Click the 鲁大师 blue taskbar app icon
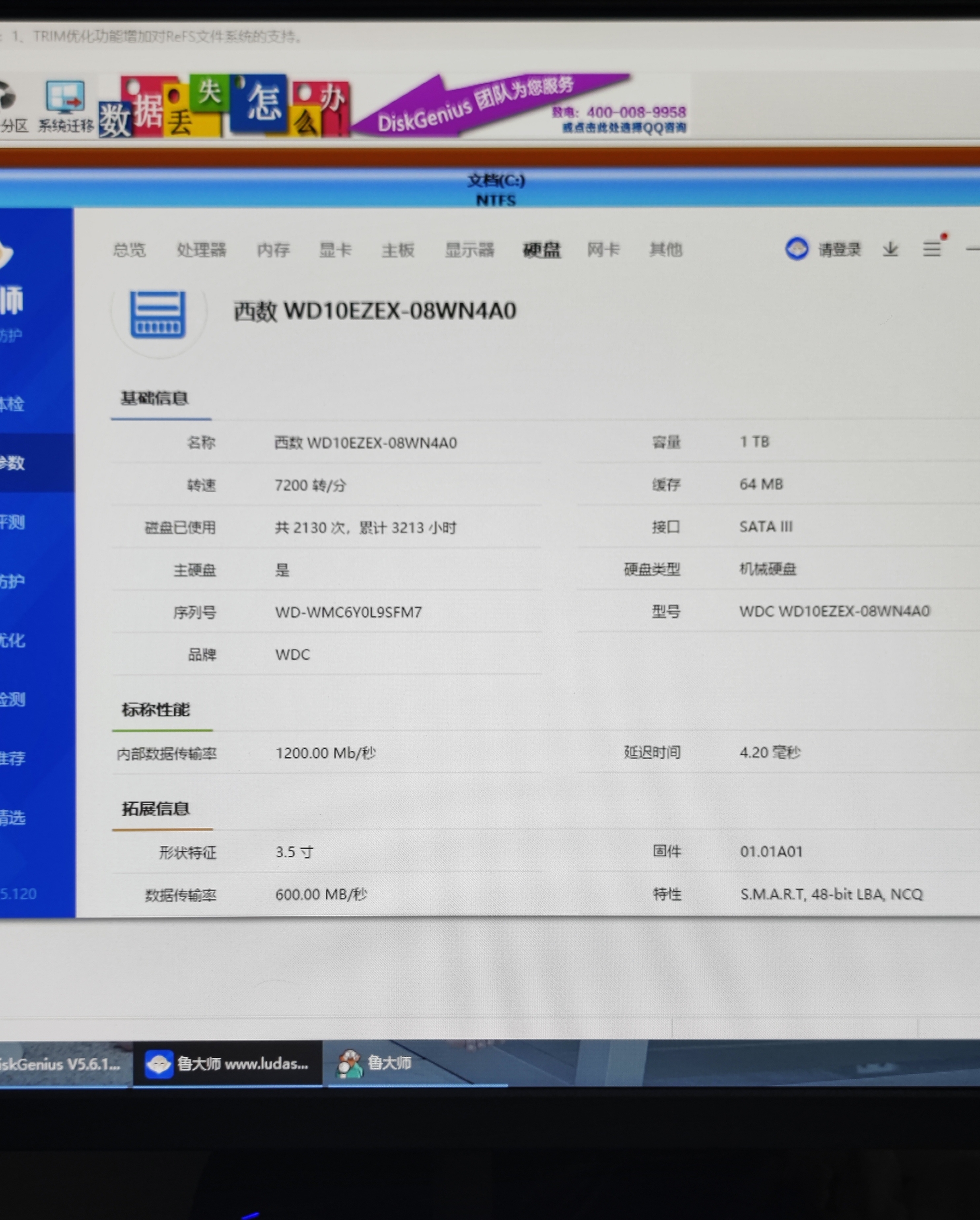This screenshot has width=980, height=1220. tap(159, 1064)
